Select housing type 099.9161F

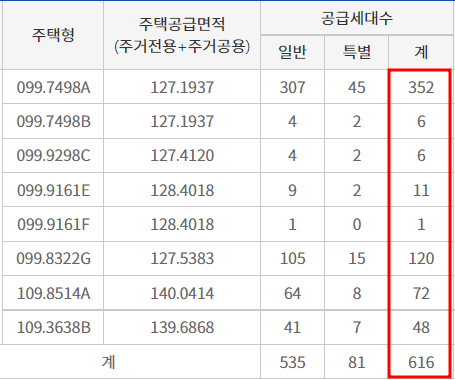pyautogui.click(x=53, y=225)
